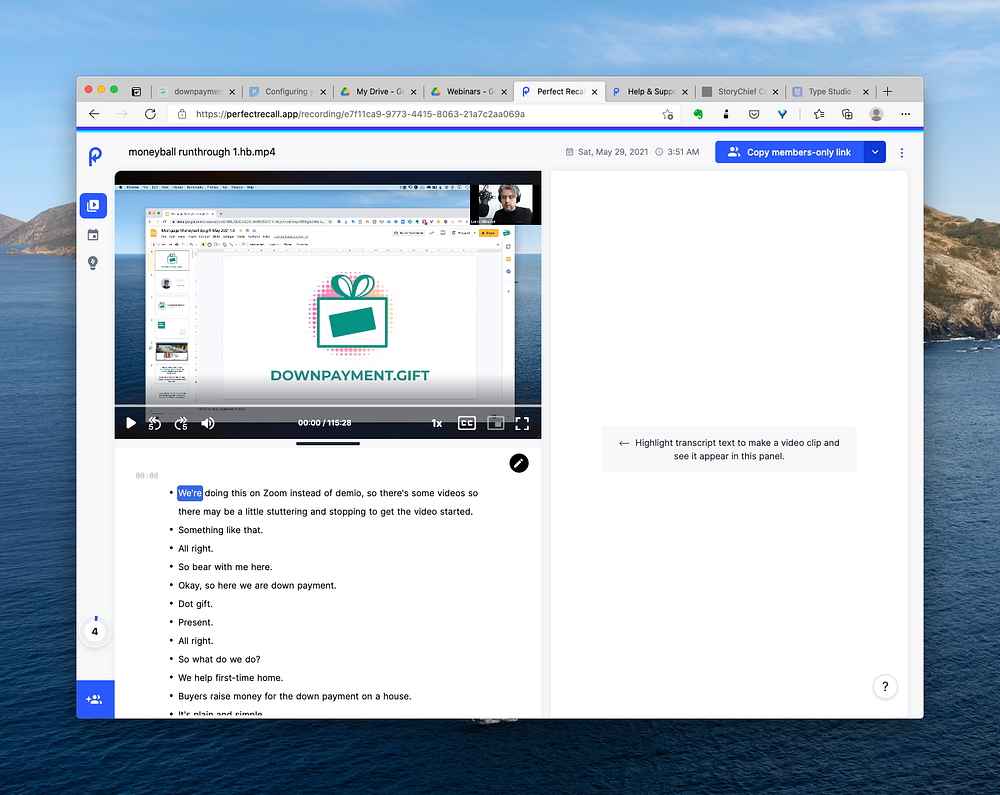Play the video recording
Viewport: 1000px width, 795px height.
(131, 423)
